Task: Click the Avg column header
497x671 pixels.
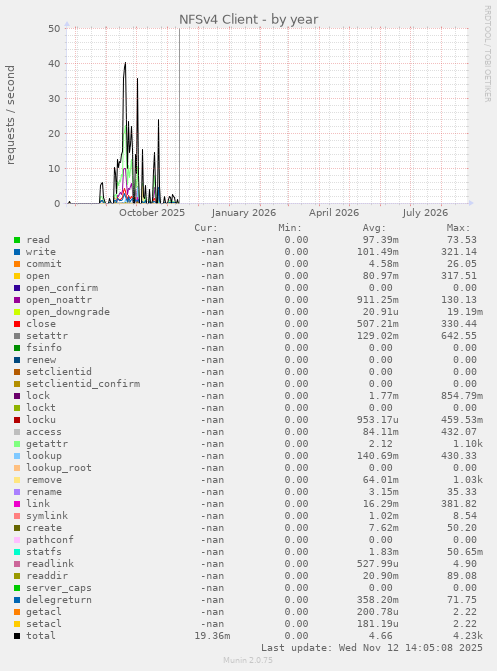Action: [374, 228]
